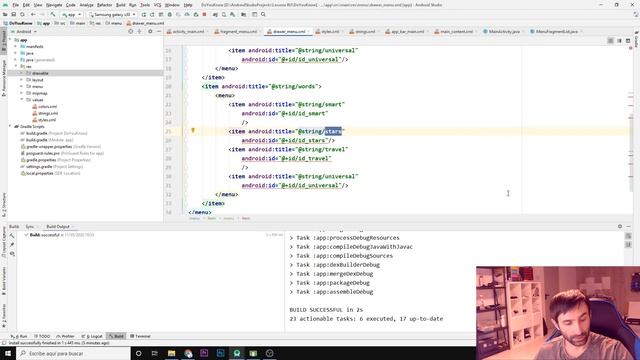
Task: Open the Refactor menu
Action: 104,5
